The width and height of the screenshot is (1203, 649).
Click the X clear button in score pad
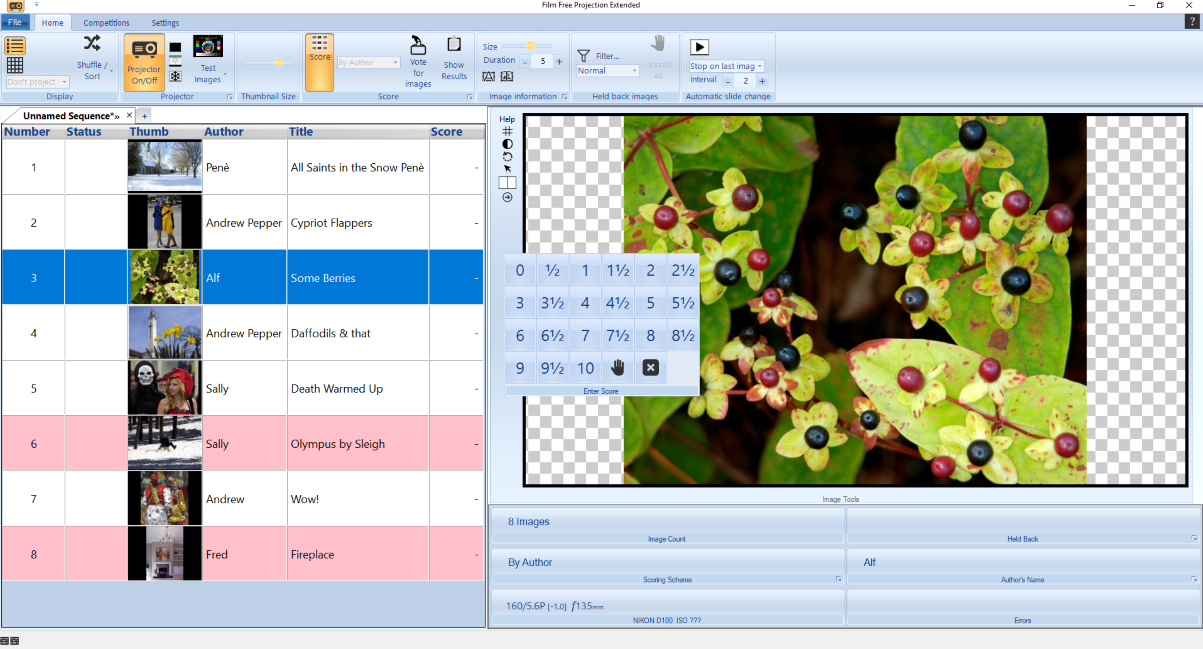coord(650,368)
